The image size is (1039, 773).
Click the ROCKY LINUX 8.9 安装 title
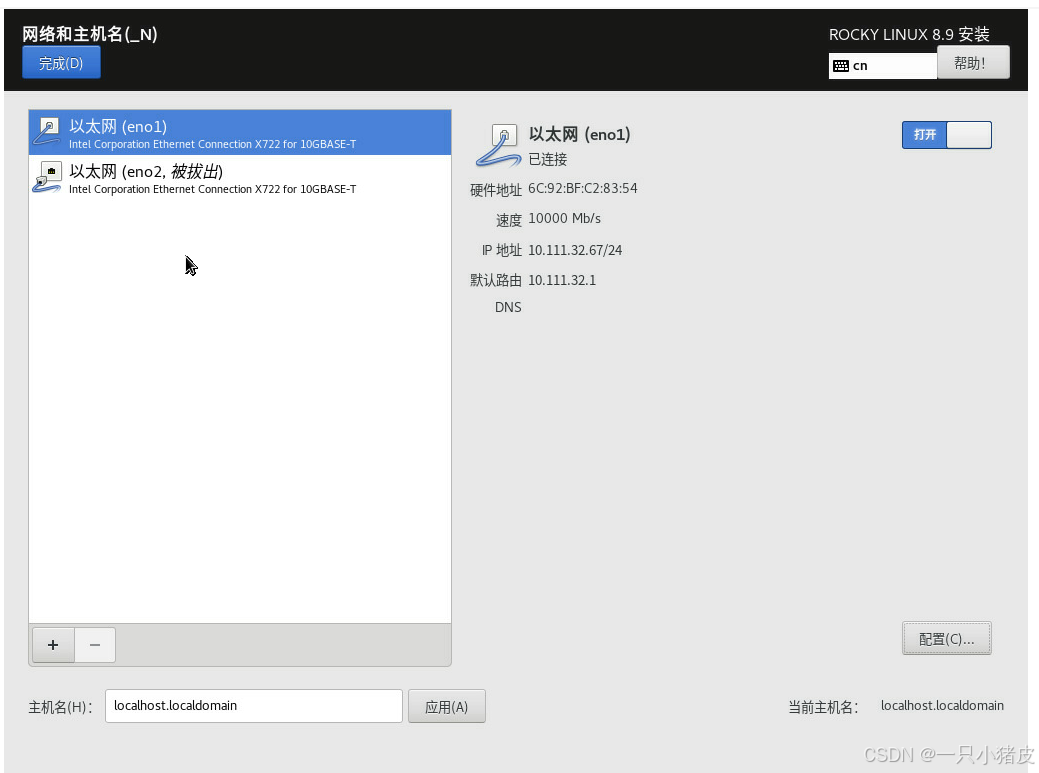click(x=909, y=34)
